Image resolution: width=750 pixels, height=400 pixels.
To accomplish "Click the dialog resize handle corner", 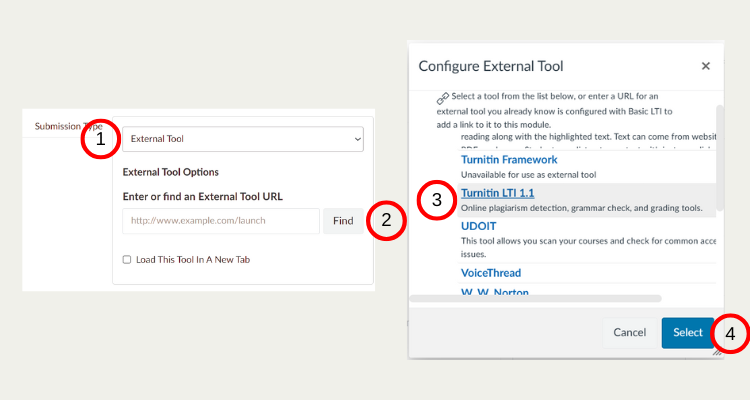I will click(717, 352).
